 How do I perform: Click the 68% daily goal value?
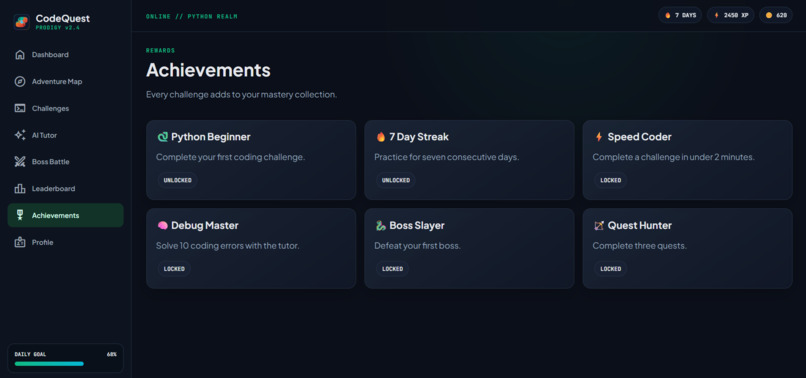coord(112,354)
